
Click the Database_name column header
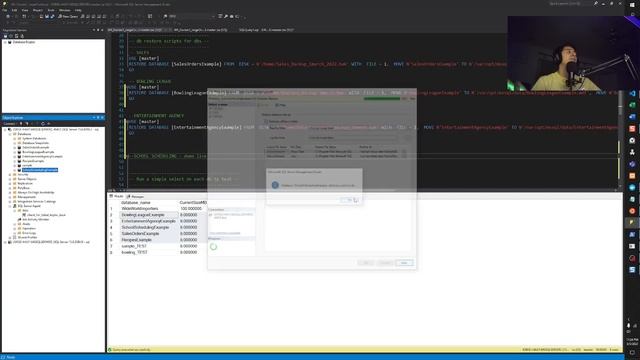point(136,202)
